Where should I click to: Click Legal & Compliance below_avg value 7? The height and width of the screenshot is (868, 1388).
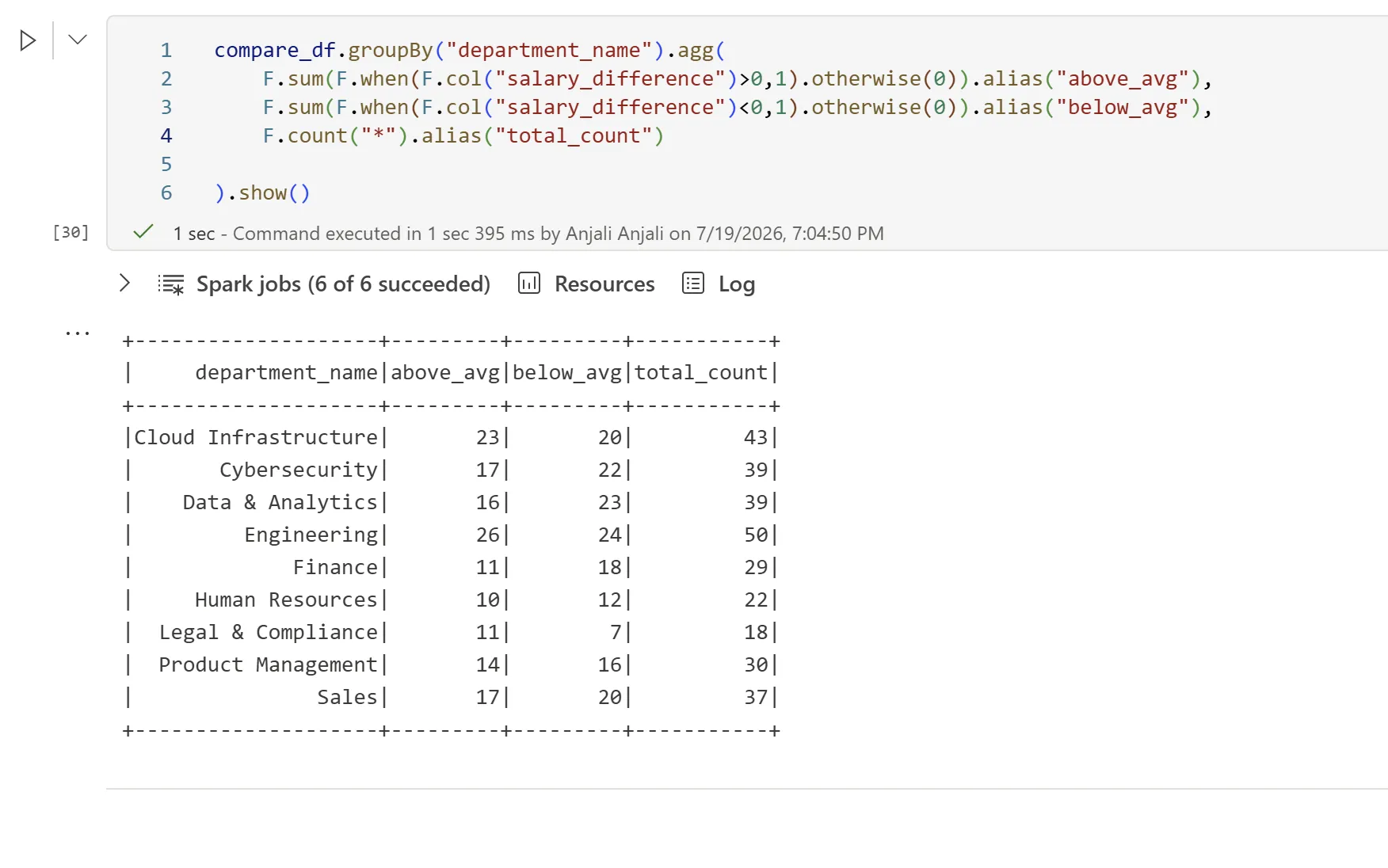(616, 632)
